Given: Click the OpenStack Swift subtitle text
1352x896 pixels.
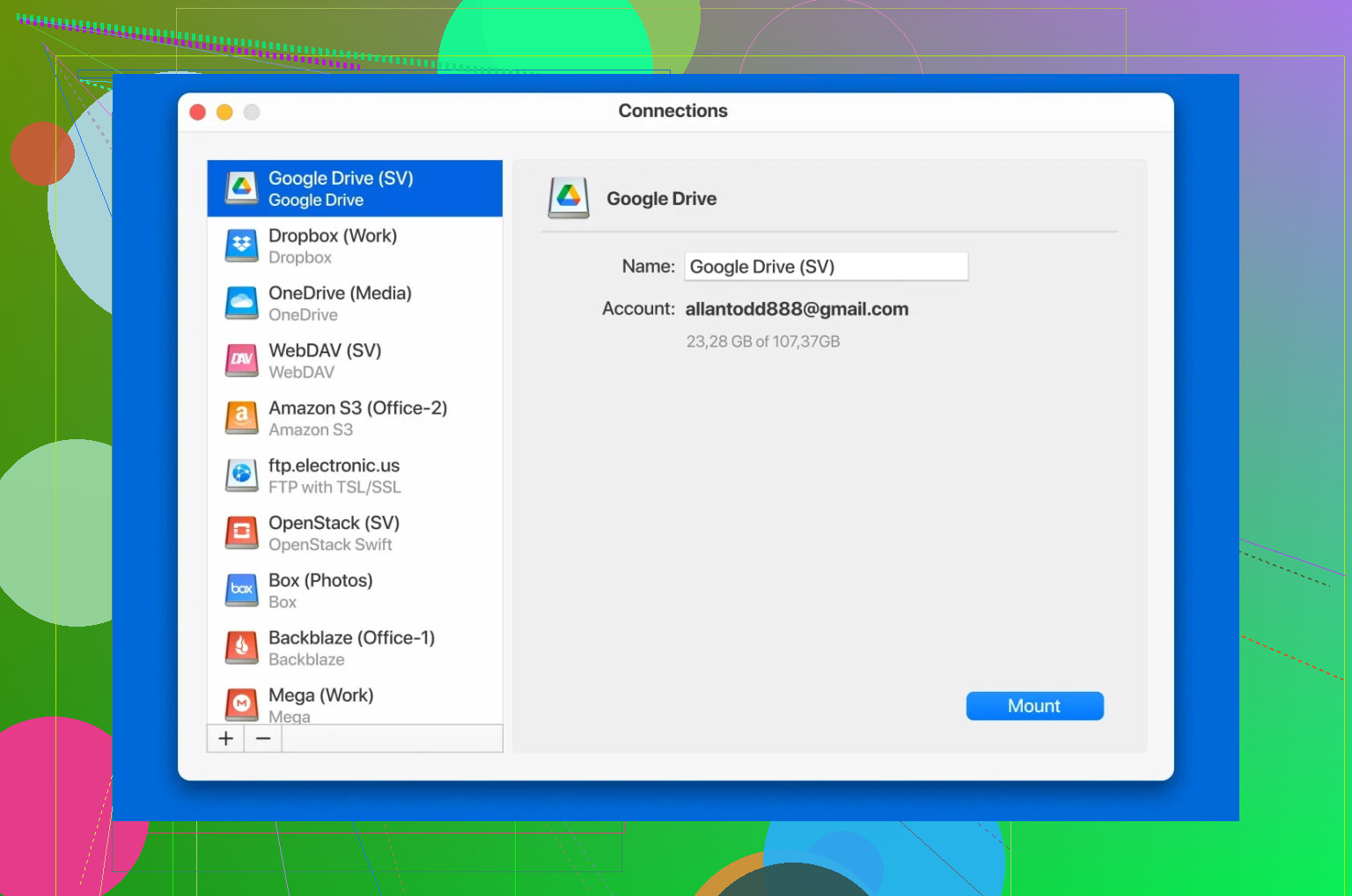Looking at the screenshot, I should click(330, 545).
